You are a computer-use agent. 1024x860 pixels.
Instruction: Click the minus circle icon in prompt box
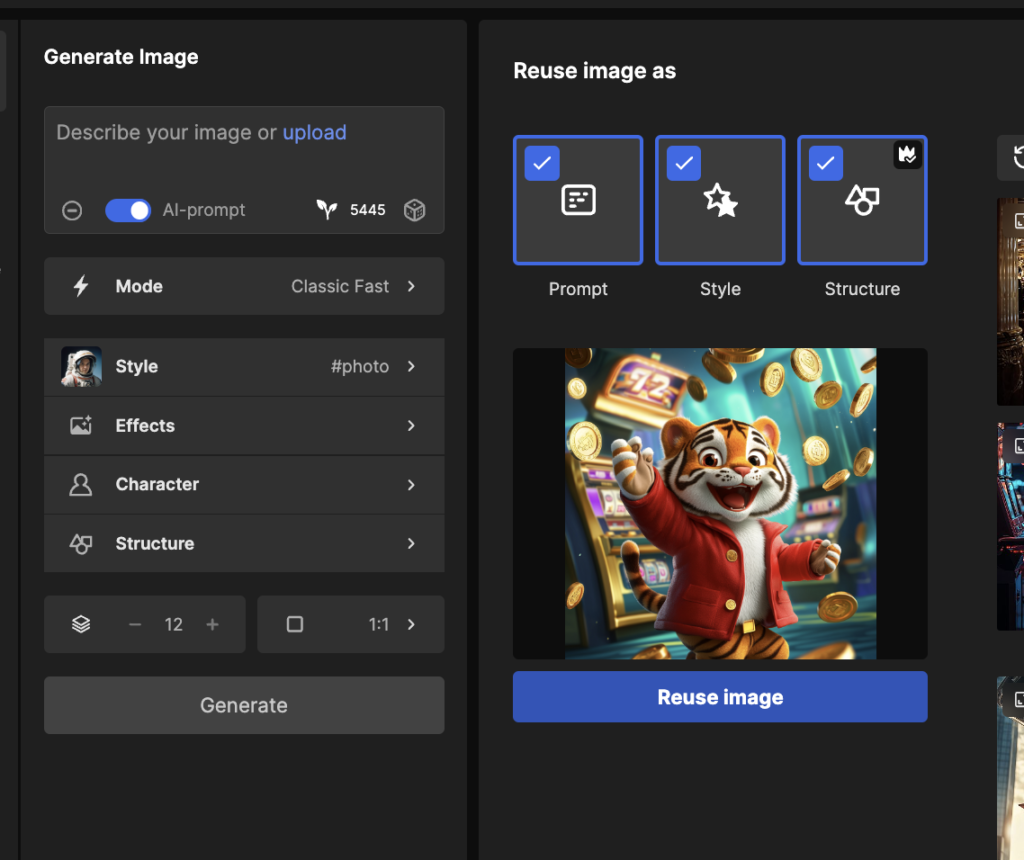(x=72, y=210)
